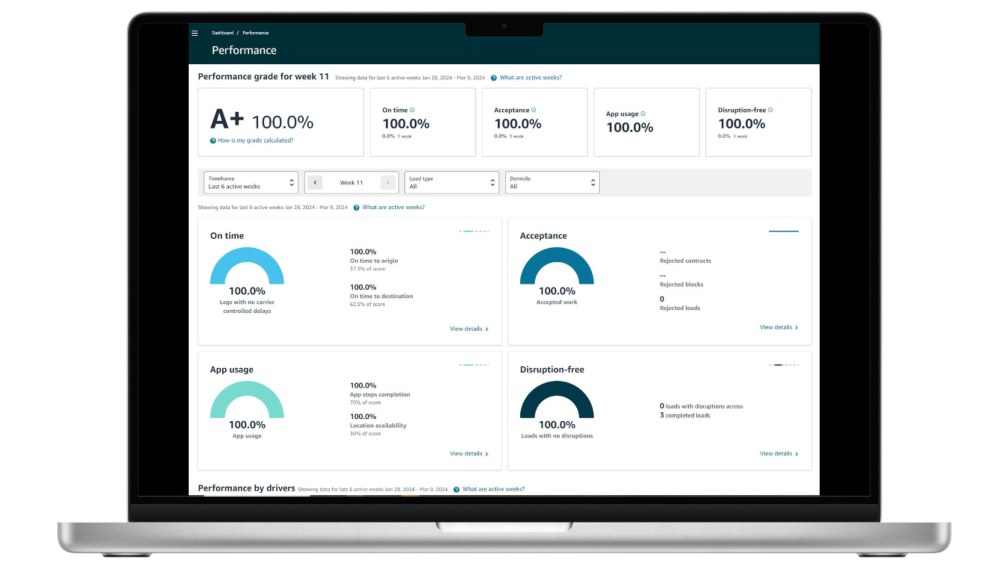Go to next week using right arrow

click(388, 183)
